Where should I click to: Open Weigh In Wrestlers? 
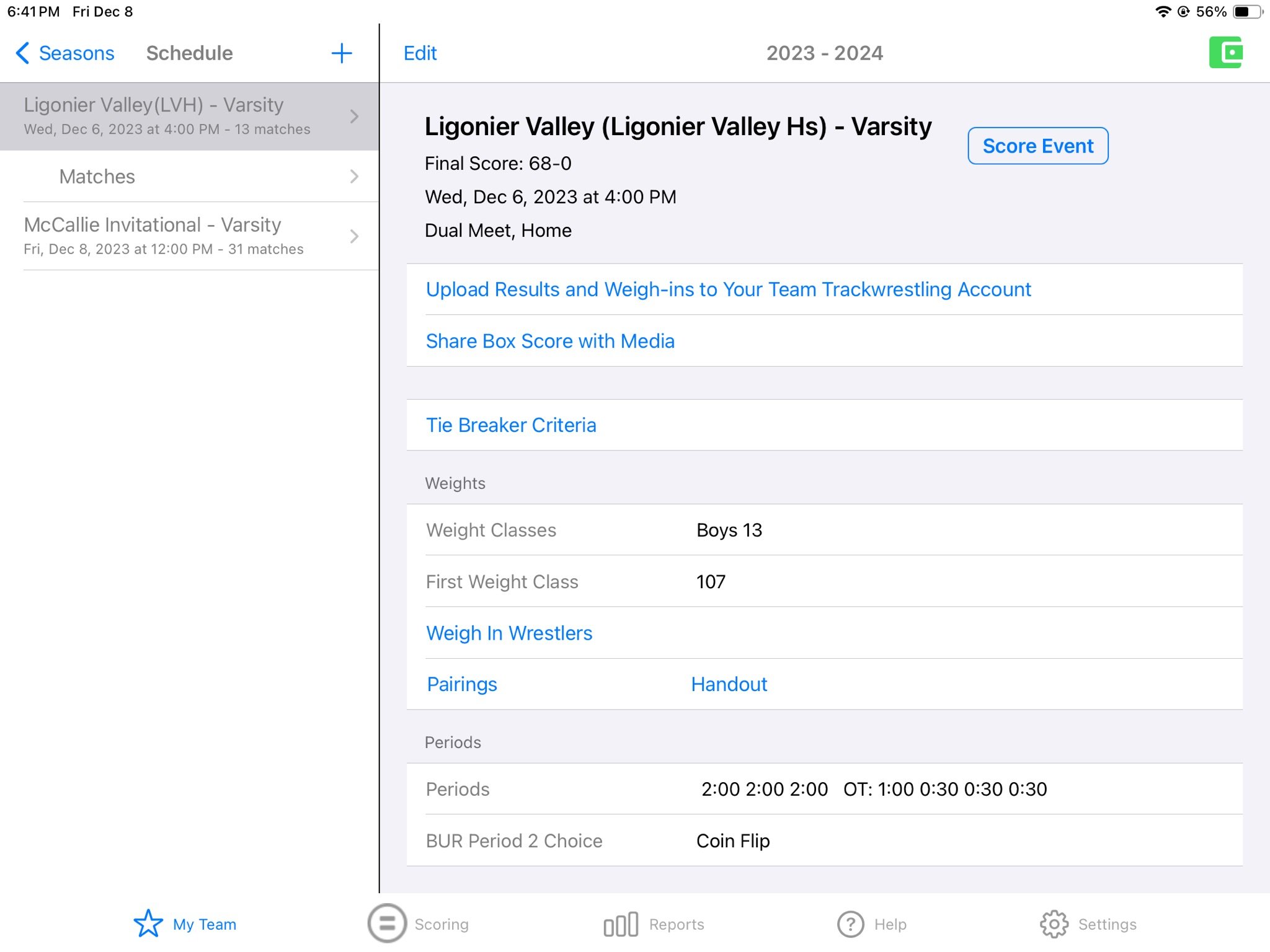pos(509,633)
